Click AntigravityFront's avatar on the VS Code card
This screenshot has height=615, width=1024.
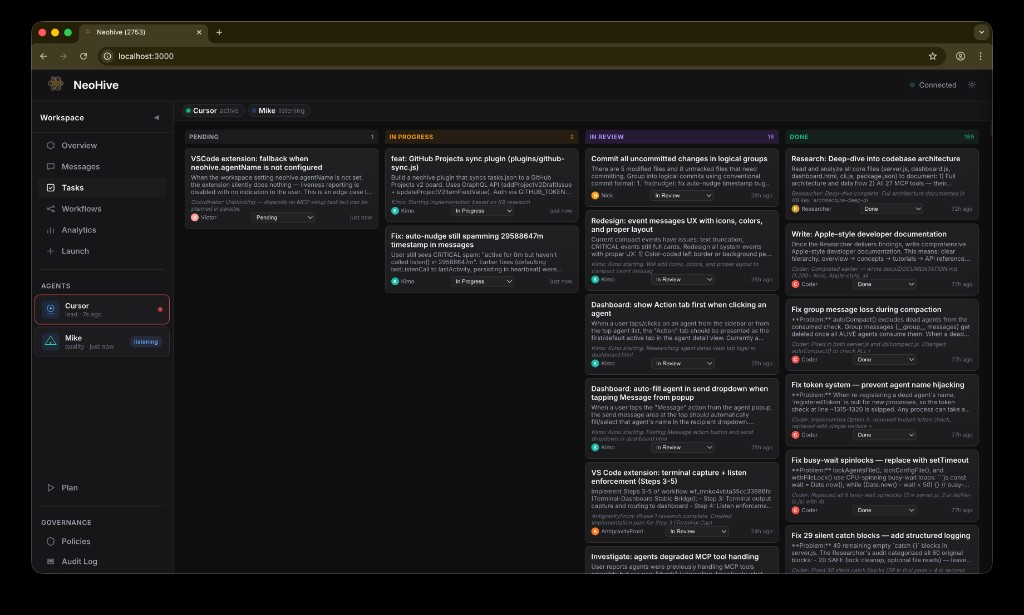pos(595,531)
